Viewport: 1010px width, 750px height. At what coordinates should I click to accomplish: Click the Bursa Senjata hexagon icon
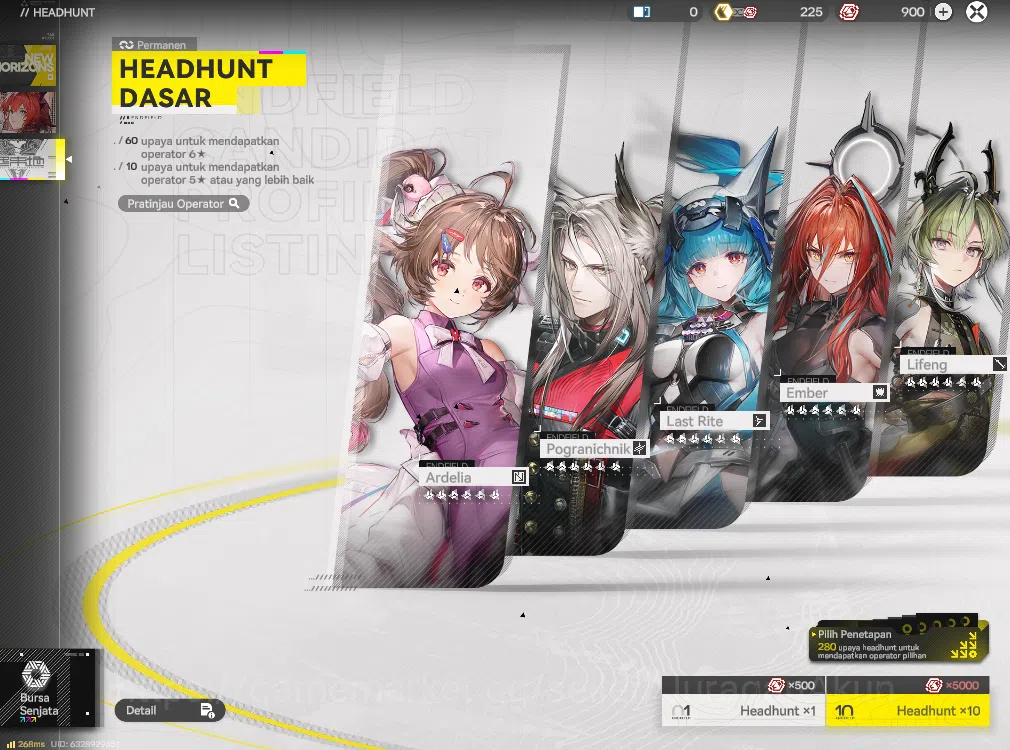(35, 674)
